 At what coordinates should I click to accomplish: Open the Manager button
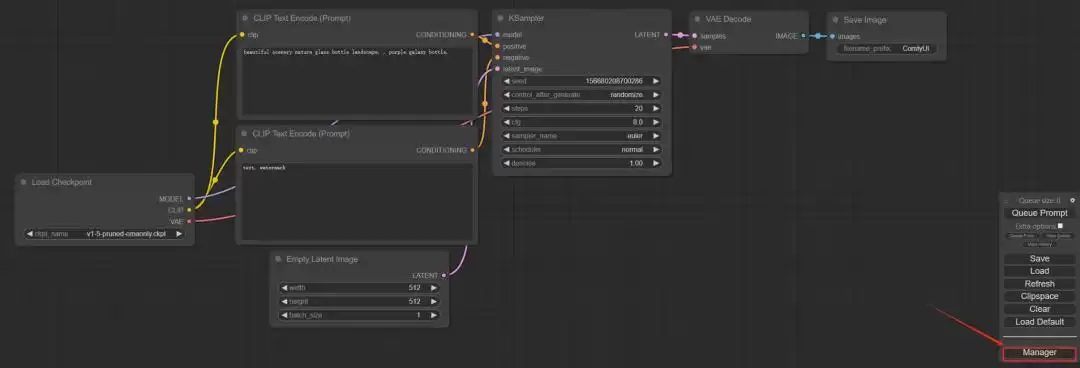pyautogui.click(x=1039, y=353)
